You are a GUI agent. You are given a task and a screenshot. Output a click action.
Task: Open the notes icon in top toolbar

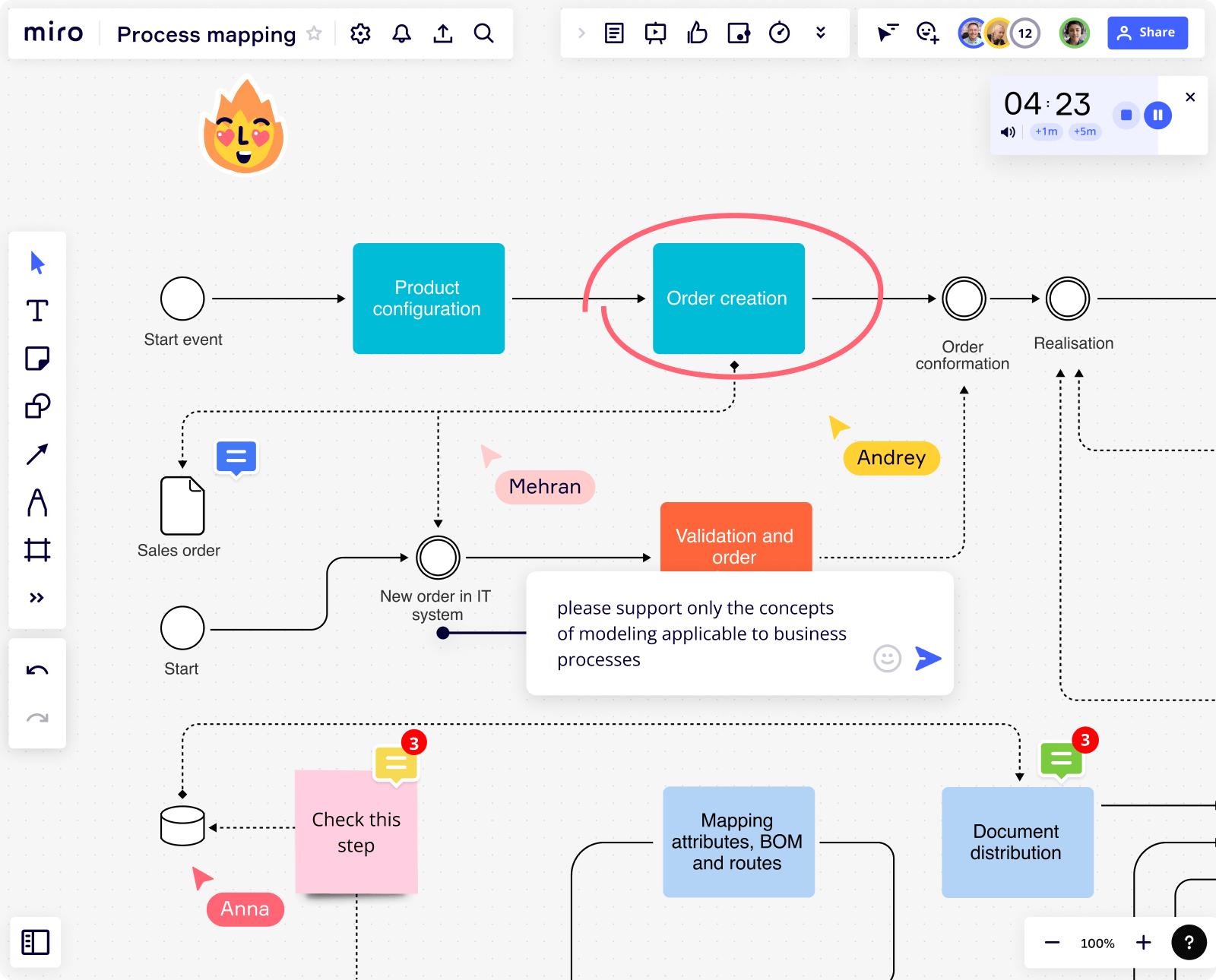coord(614,33)
